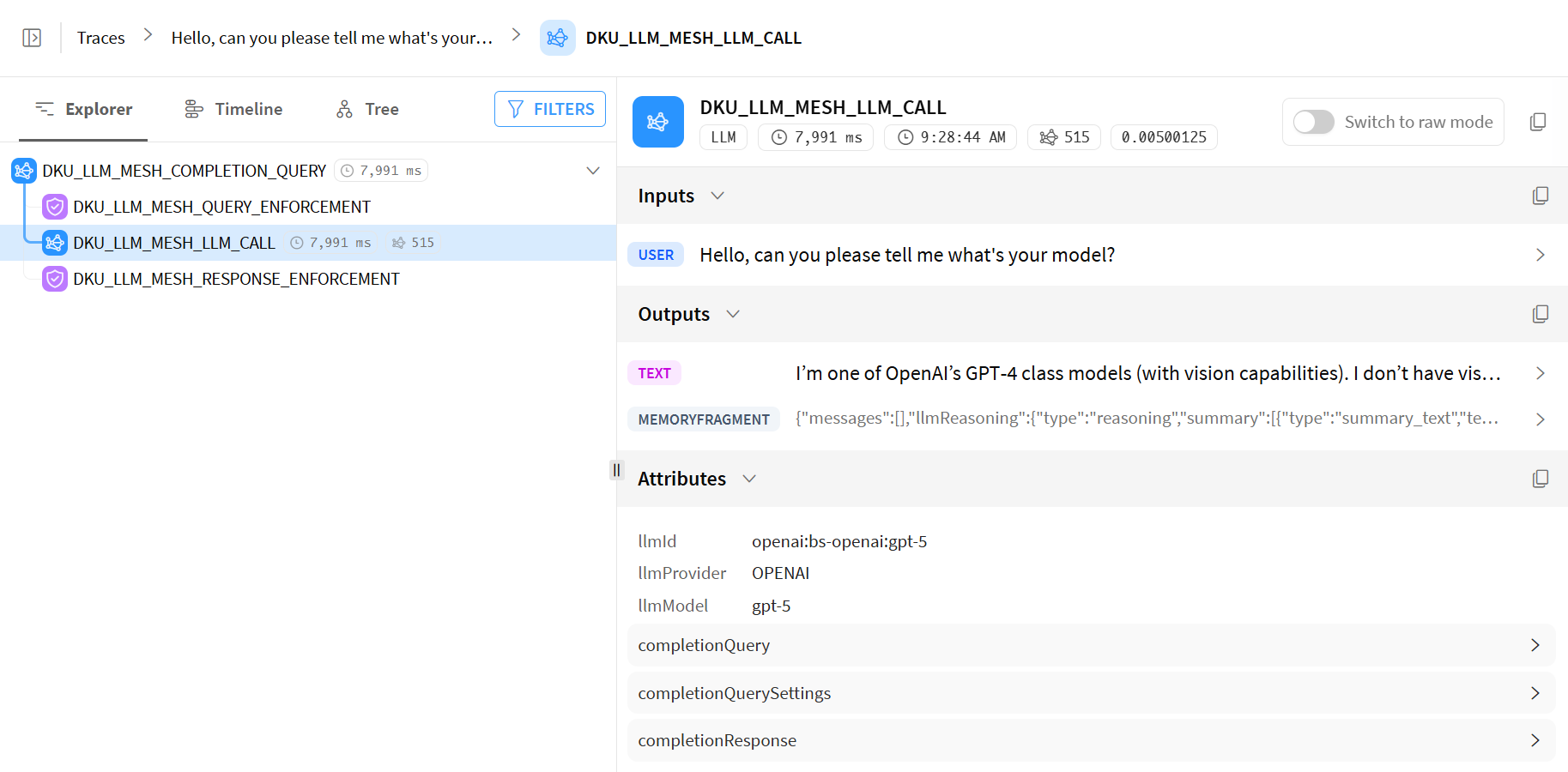Screen dimensions: 1568x772
Task: Toggle the sidebar panel icon
Action: (x=32, y=38)
